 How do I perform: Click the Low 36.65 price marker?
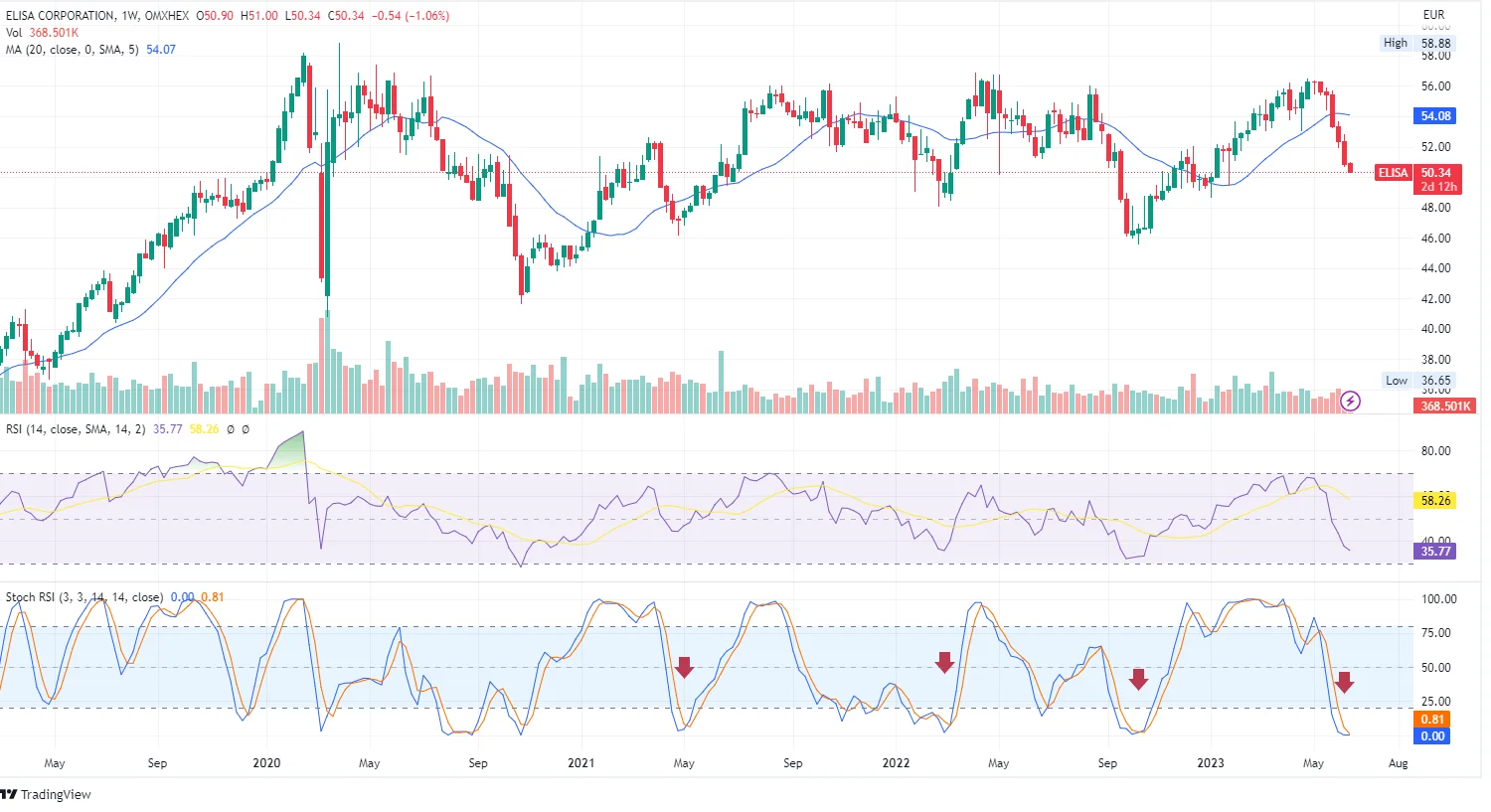pyautogui.click(x=1418, y=381)
